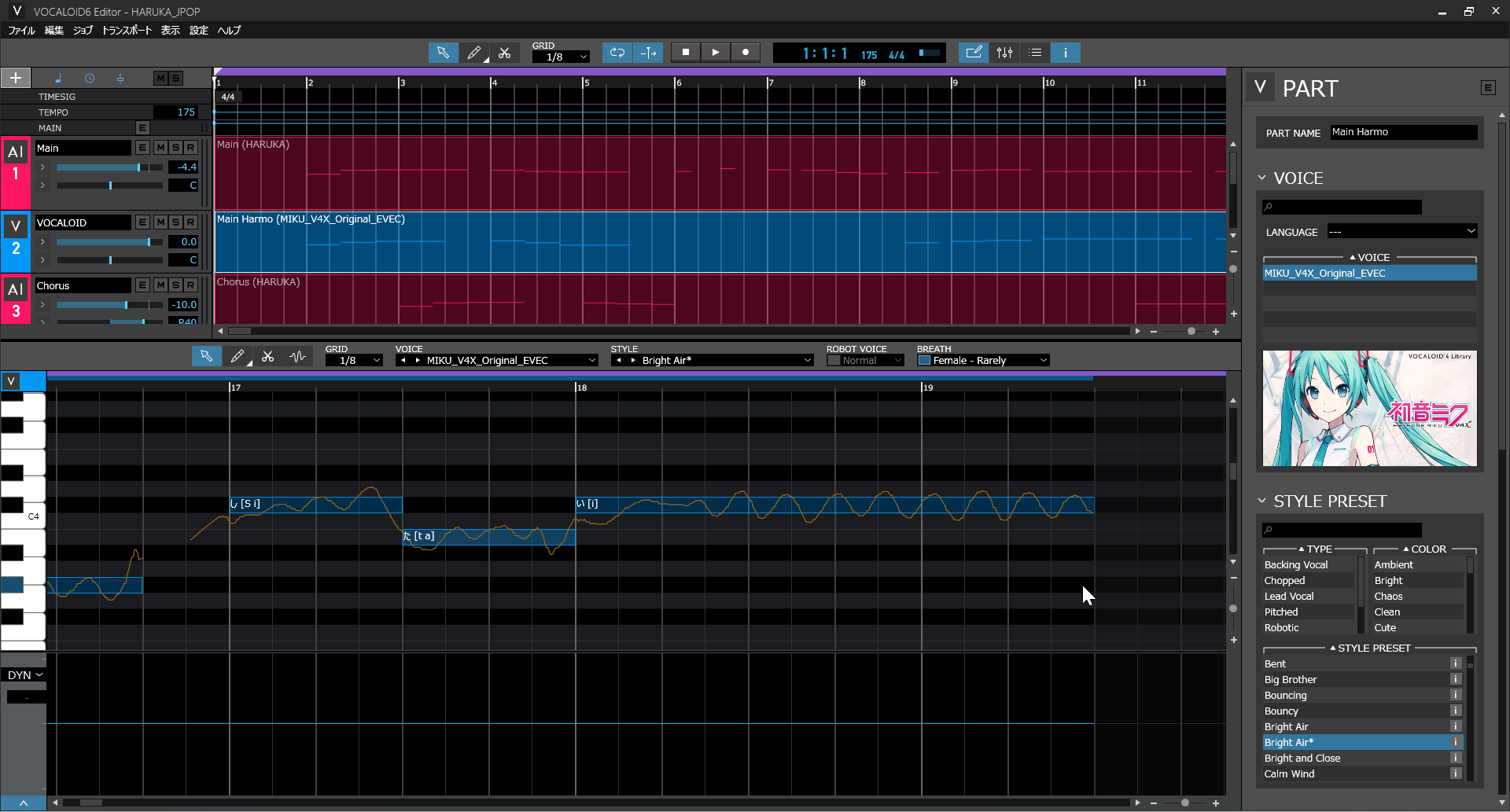Screen dimensions: 1510x812
Task: Open the list view icon in toolbar
Action: coord(1035,53)
